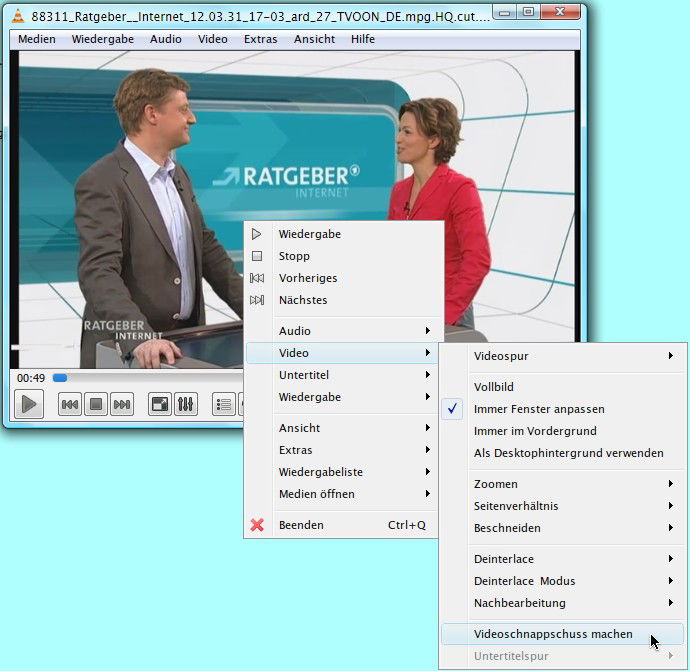Expand Deinterlace Modus submenu

tap(562, 581)
